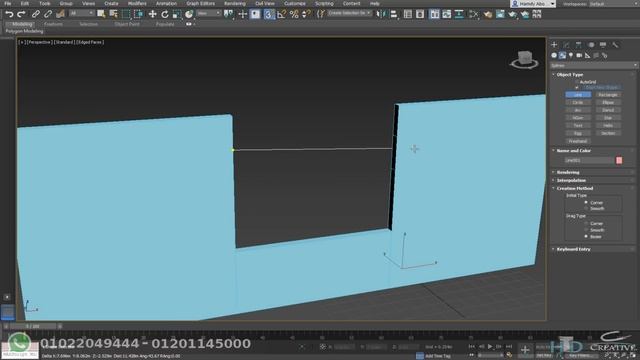Activate Select and Scale tool
Screen dimensions: 640x360
coord(177,14)
